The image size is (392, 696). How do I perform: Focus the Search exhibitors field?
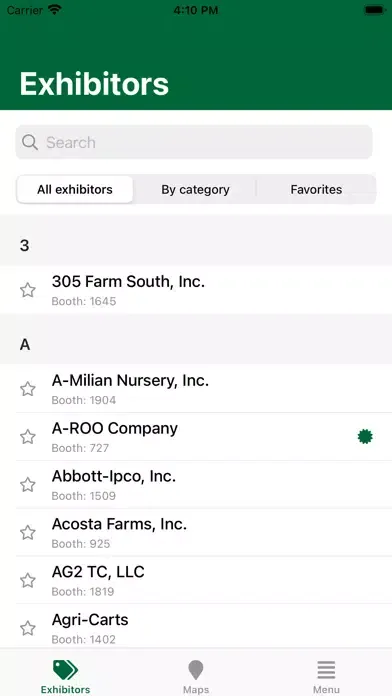pos(194,142)
